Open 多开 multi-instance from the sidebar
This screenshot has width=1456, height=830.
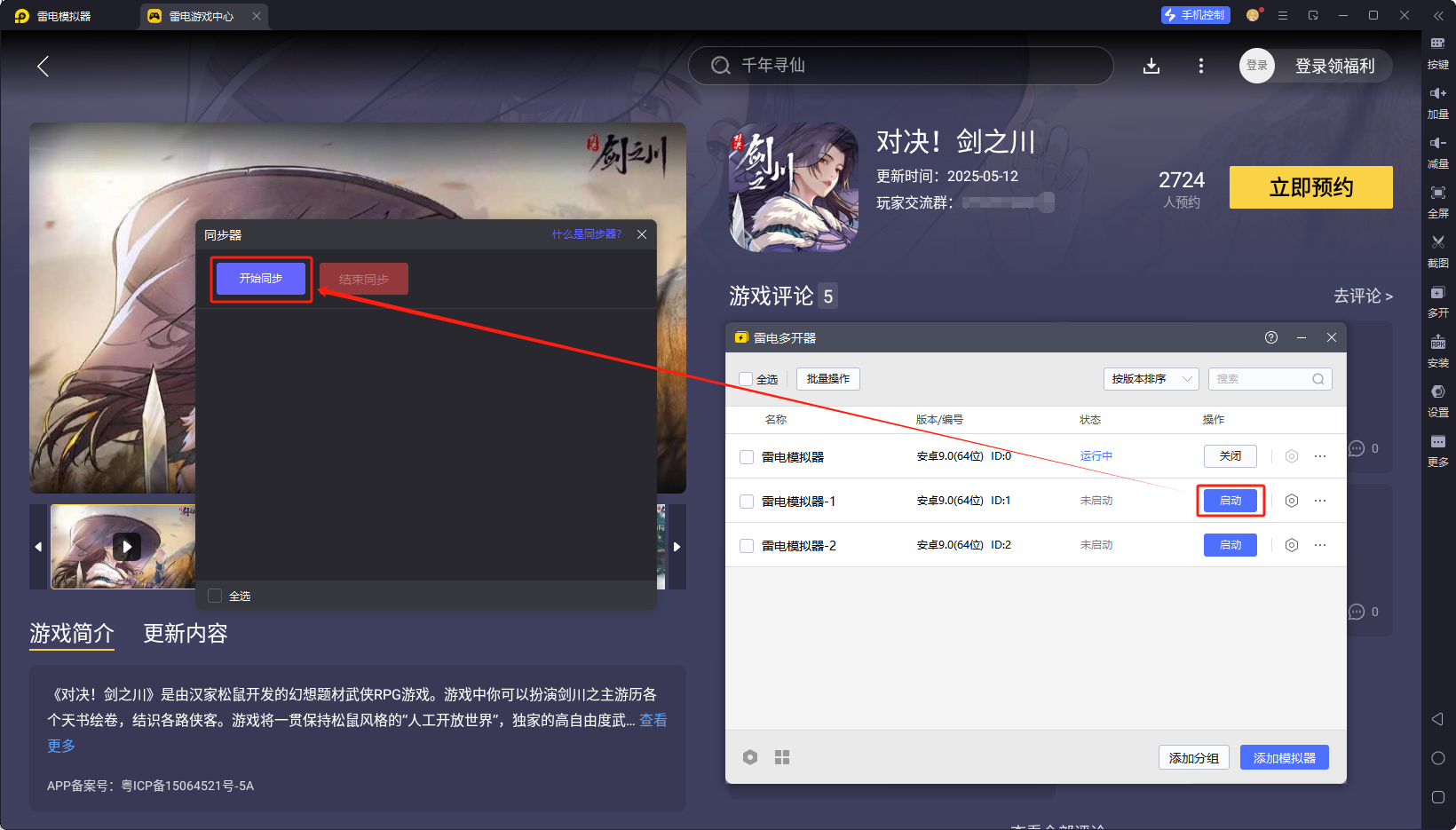pos(1438,301)
